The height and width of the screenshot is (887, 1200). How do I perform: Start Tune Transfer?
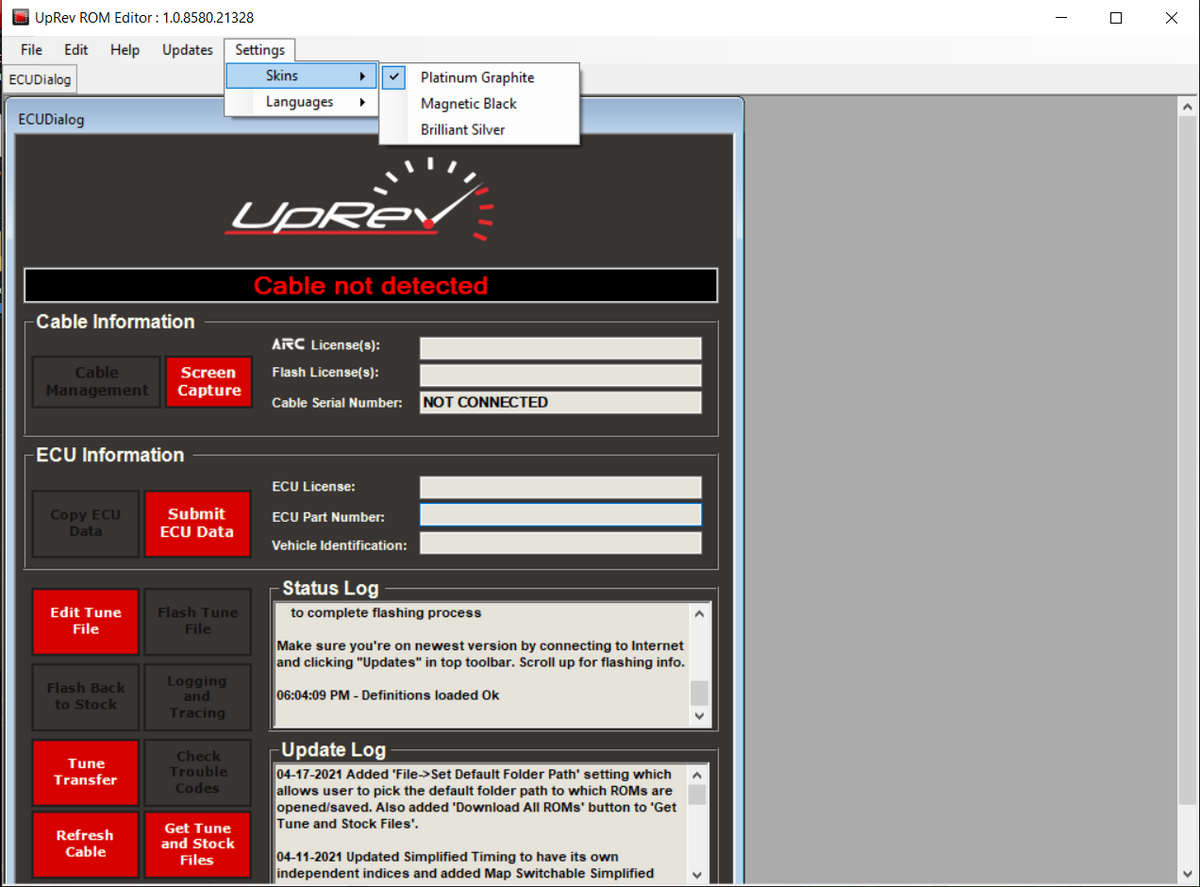tap(85, 772)
